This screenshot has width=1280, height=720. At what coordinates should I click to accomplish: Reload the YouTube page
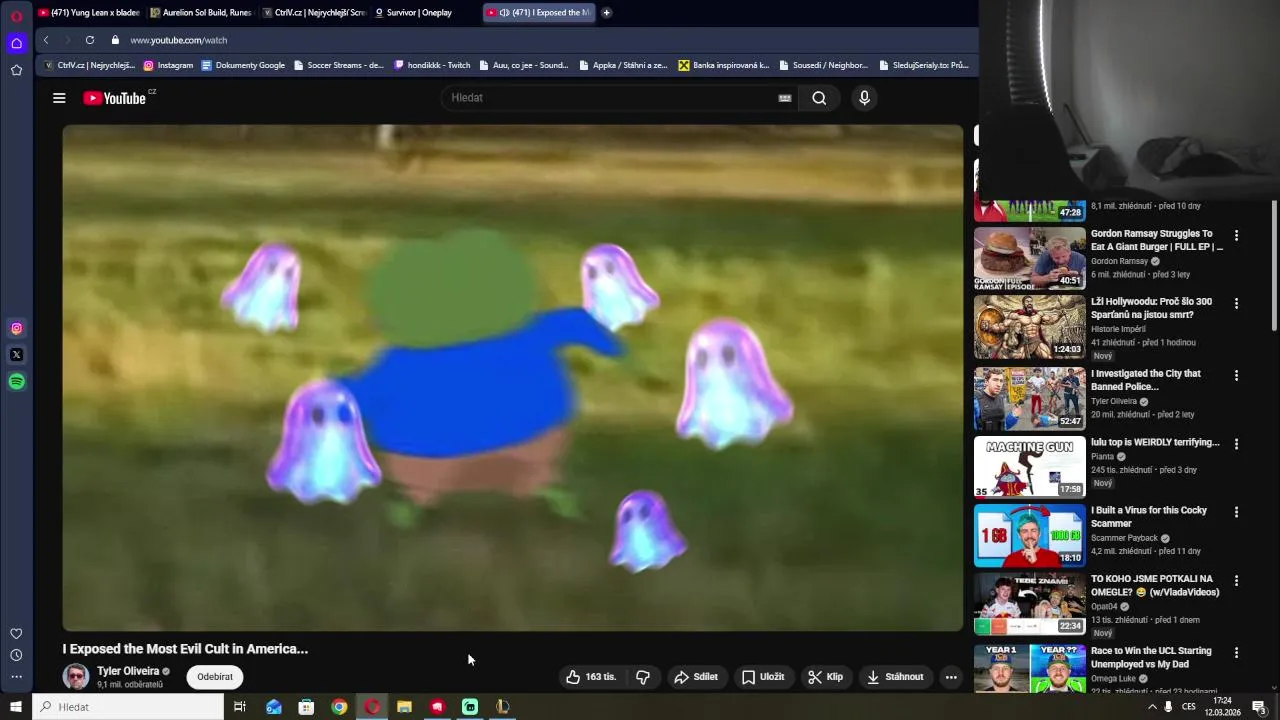90,40
